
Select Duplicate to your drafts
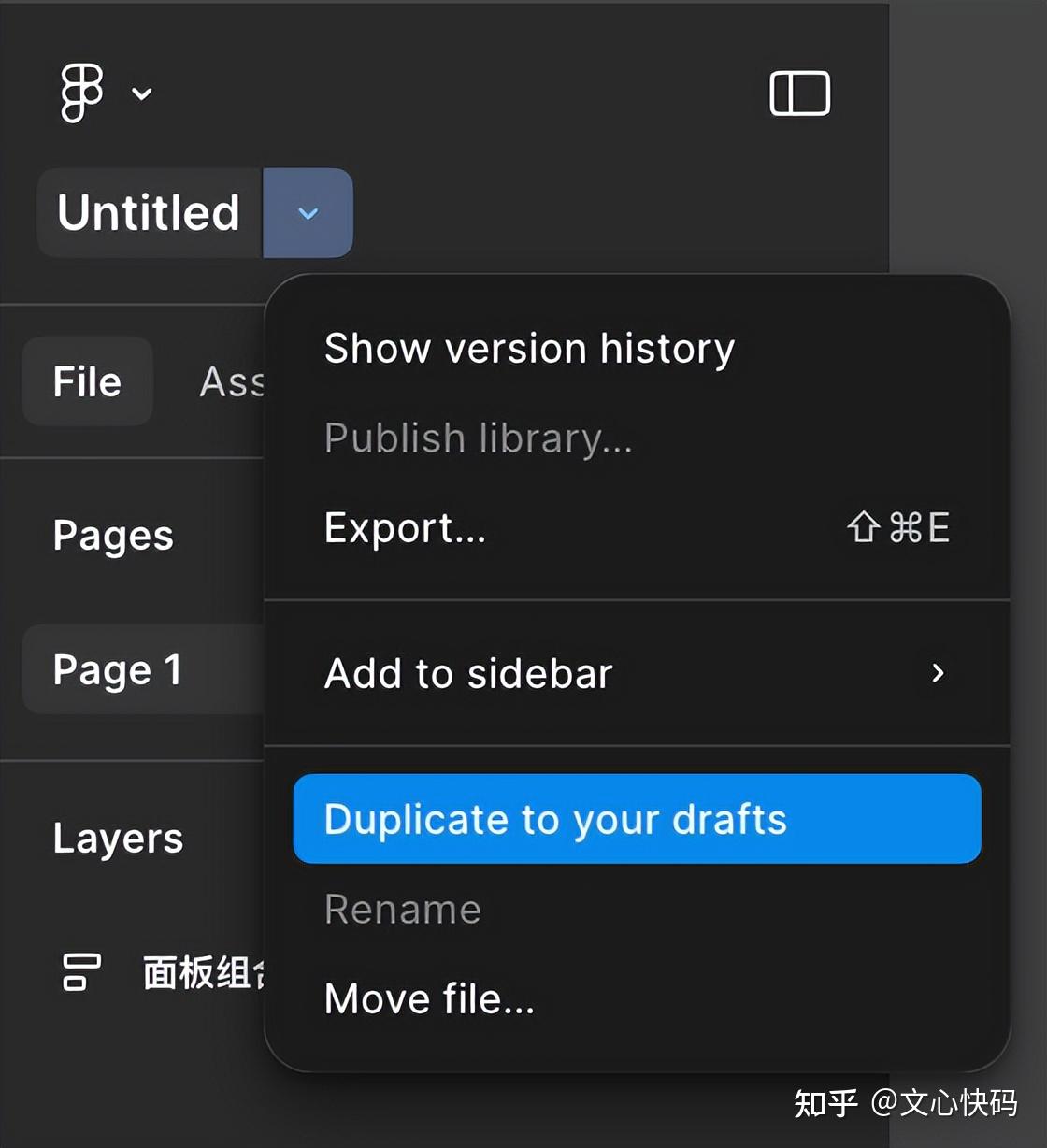coord(637,819)
